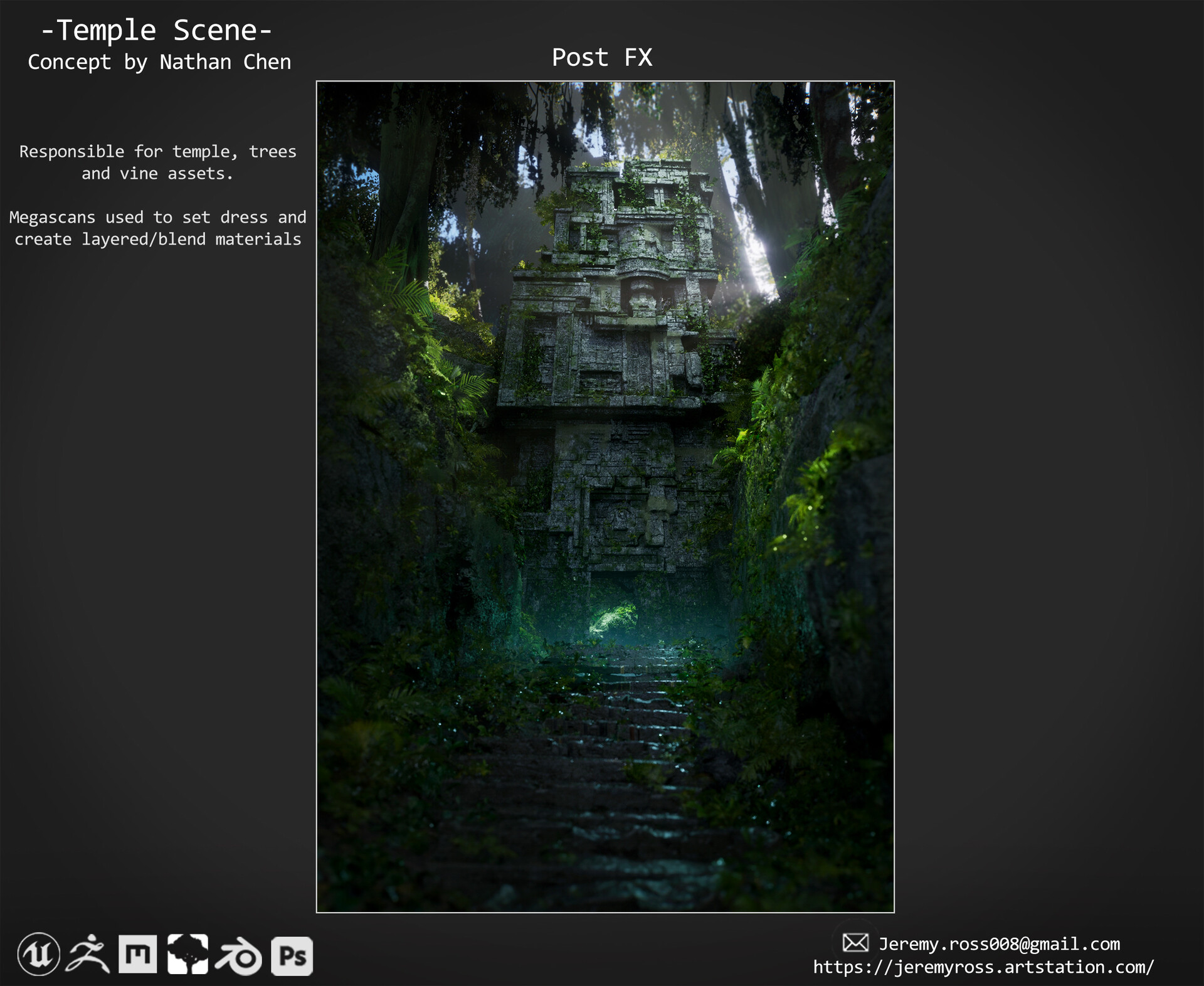Click the "-Temple Scene-" title text
This screenshot has width=1204, height=986.
click(x=156, y=30)
